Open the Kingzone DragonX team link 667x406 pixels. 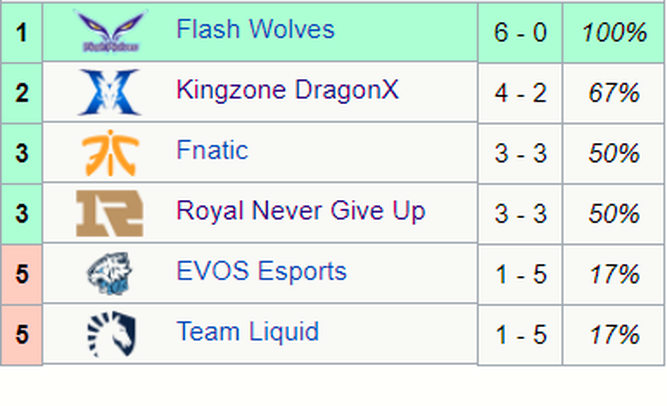click(288, 90)
